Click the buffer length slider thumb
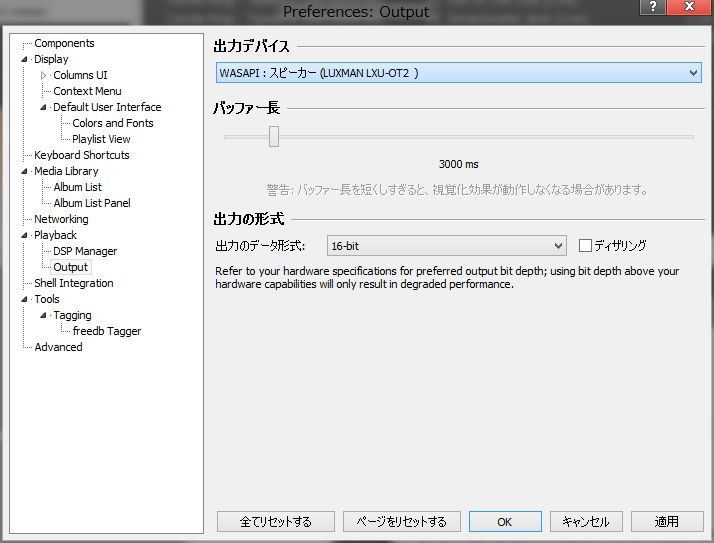 [274, 136]
